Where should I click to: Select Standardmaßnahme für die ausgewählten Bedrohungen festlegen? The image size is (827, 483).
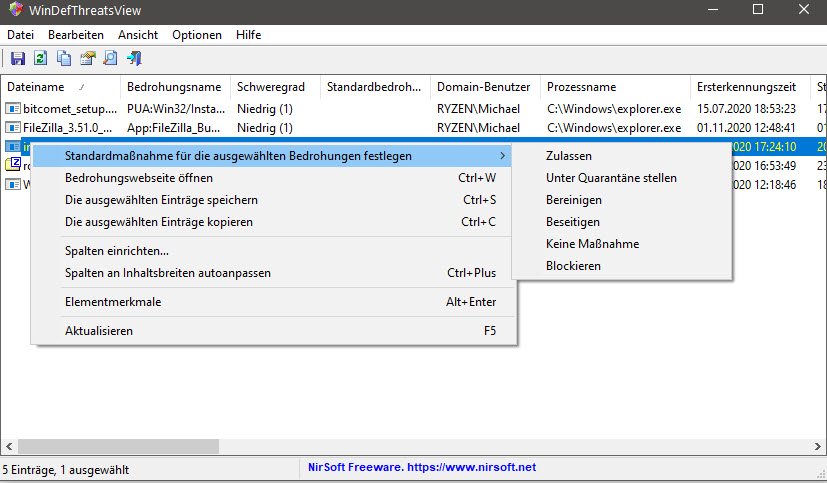pos(272,156)
